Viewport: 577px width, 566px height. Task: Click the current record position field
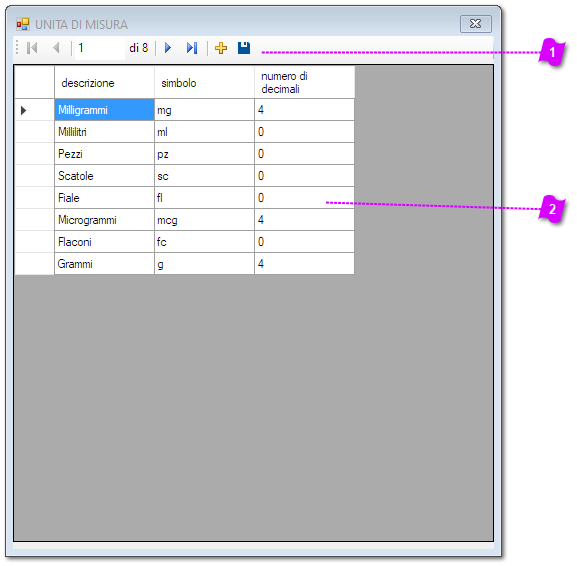100,48
